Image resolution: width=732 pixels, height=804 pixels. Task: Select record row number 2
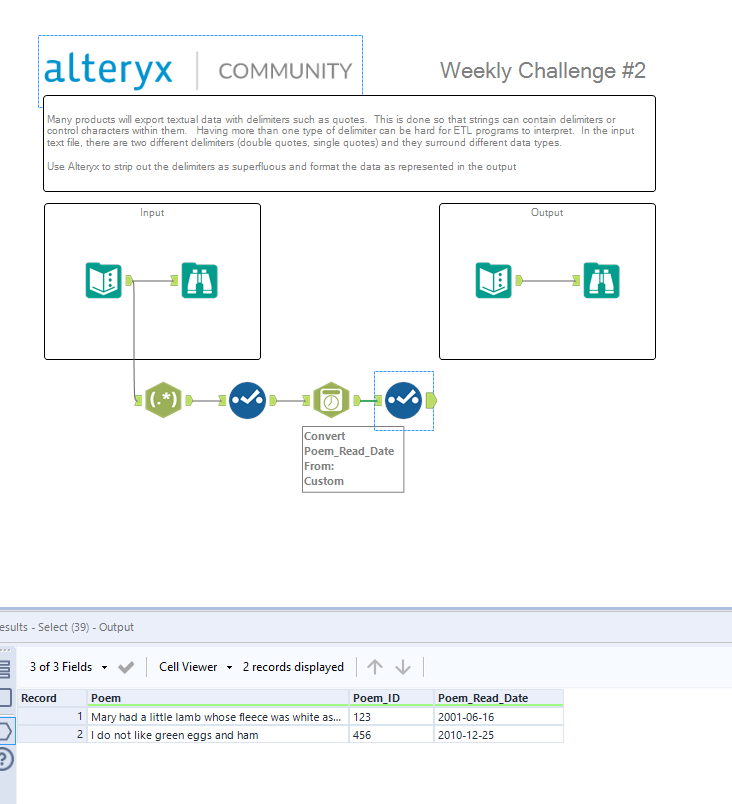(x=52, y=735)
